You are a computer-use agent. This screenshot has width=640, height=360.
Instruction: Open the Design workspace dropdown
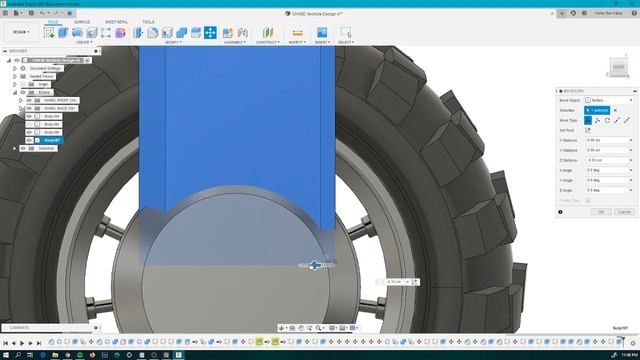coord(21,32)
